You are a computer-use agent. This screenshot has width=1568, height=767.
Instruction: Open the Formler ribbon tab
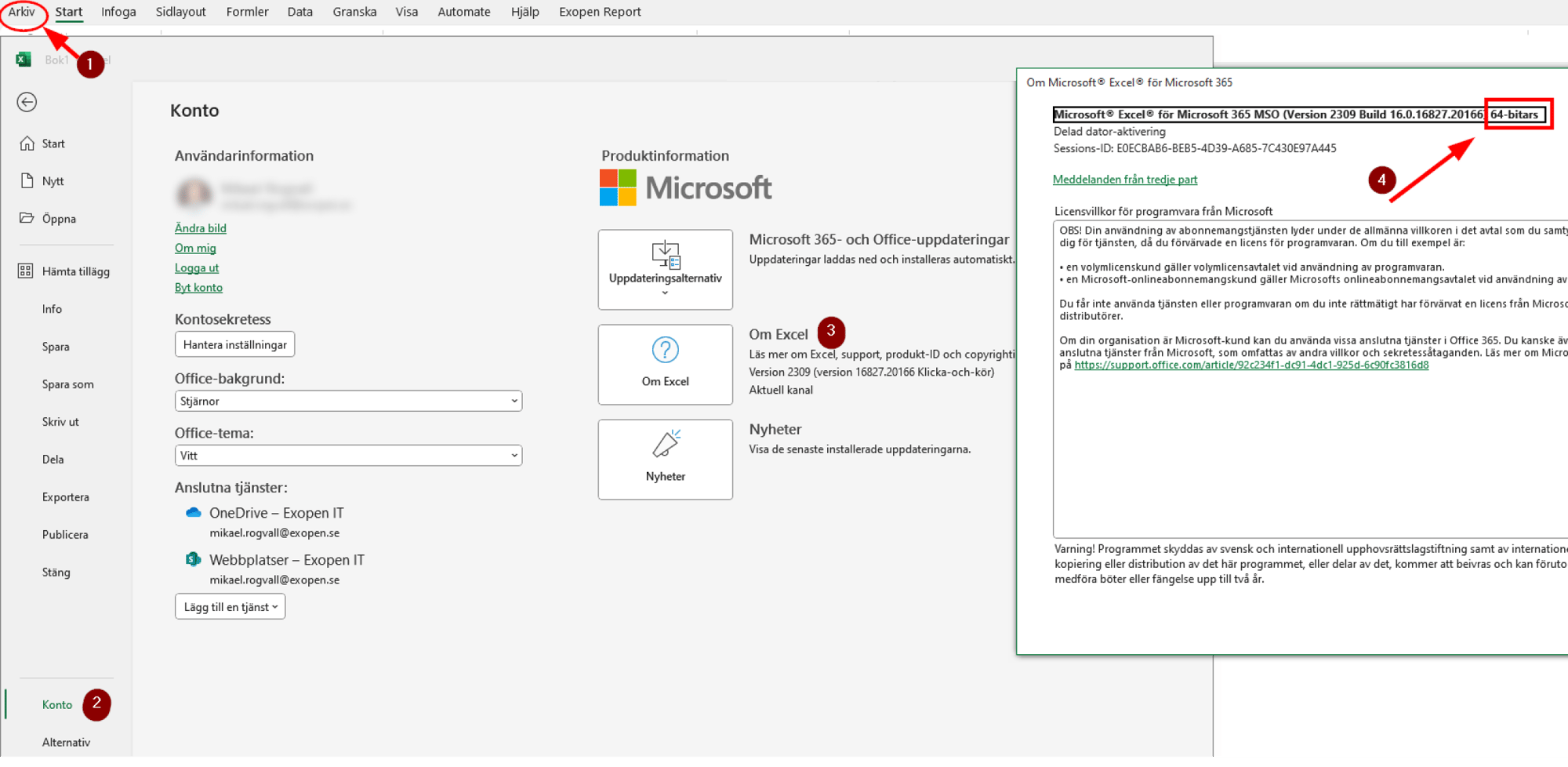[247, 12]
